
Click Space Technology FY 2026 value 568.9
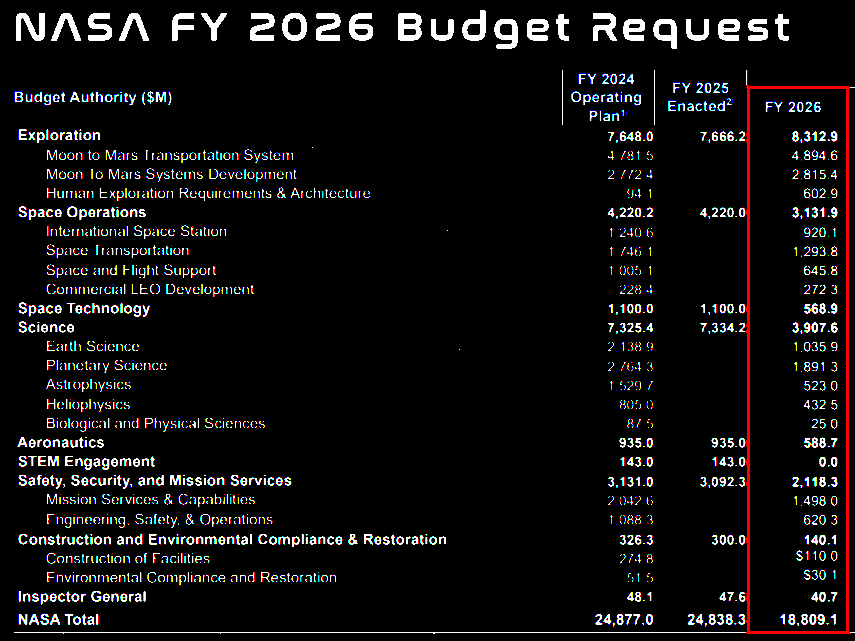(821, 309)
